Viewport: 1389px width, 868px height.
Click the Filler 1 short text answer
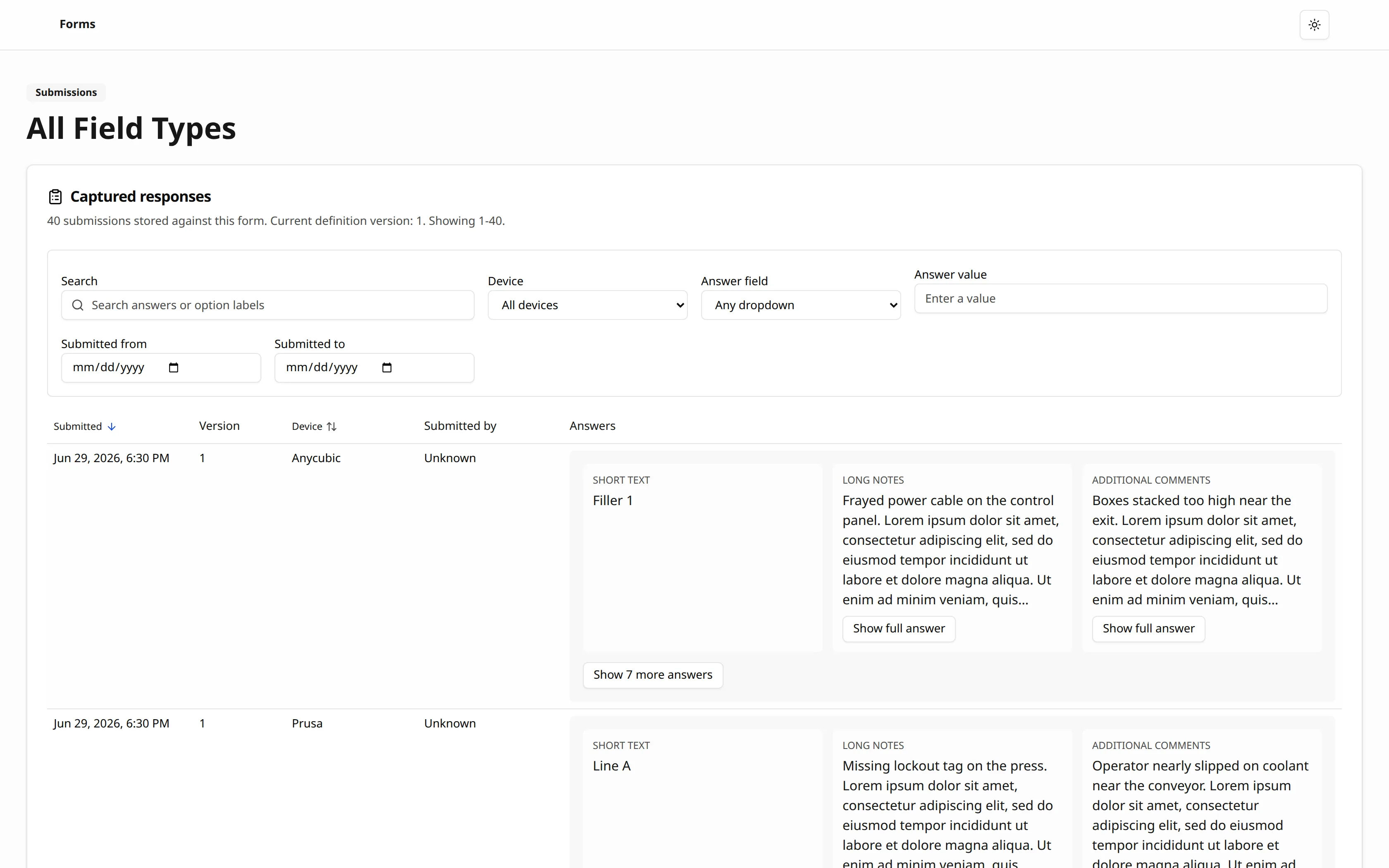pyautogui.click(x=612, y=501)
